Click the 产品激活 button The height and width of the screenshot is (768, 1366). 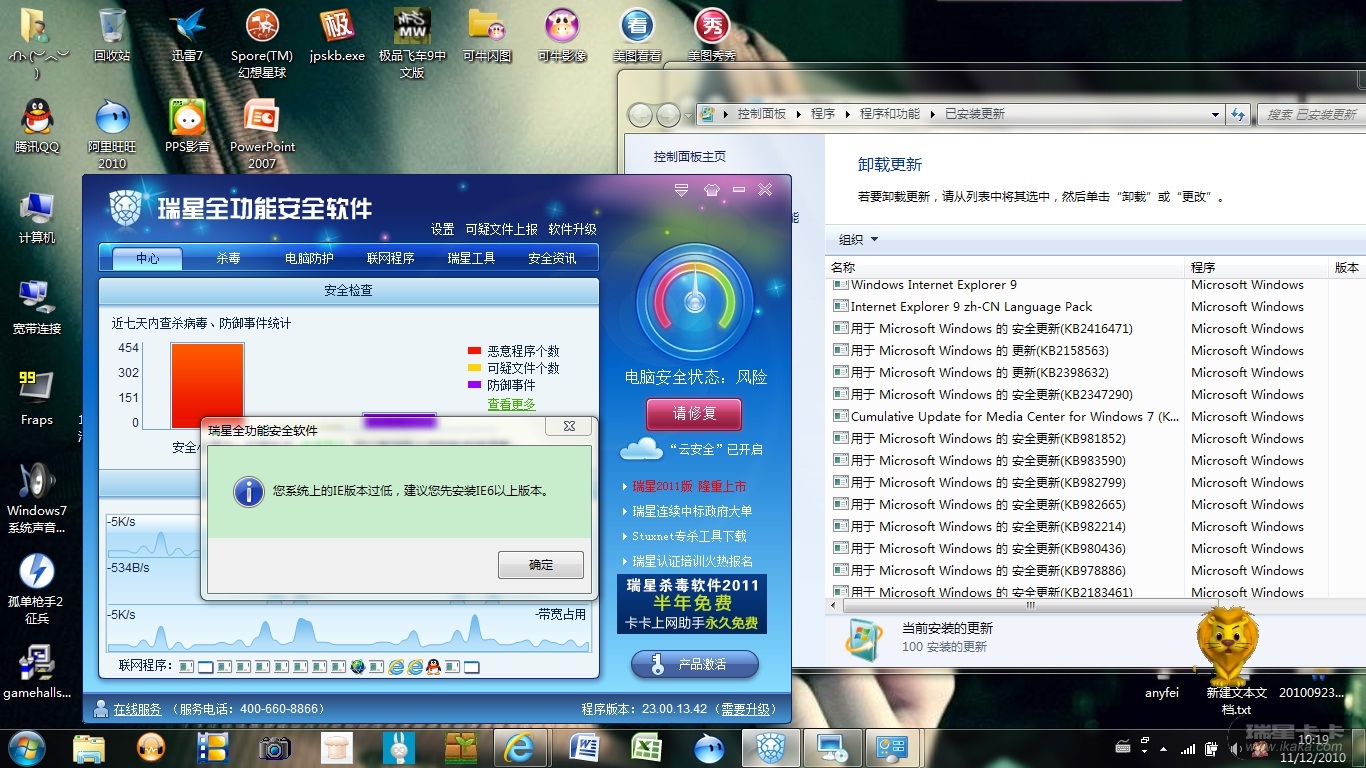pos(695,664)
